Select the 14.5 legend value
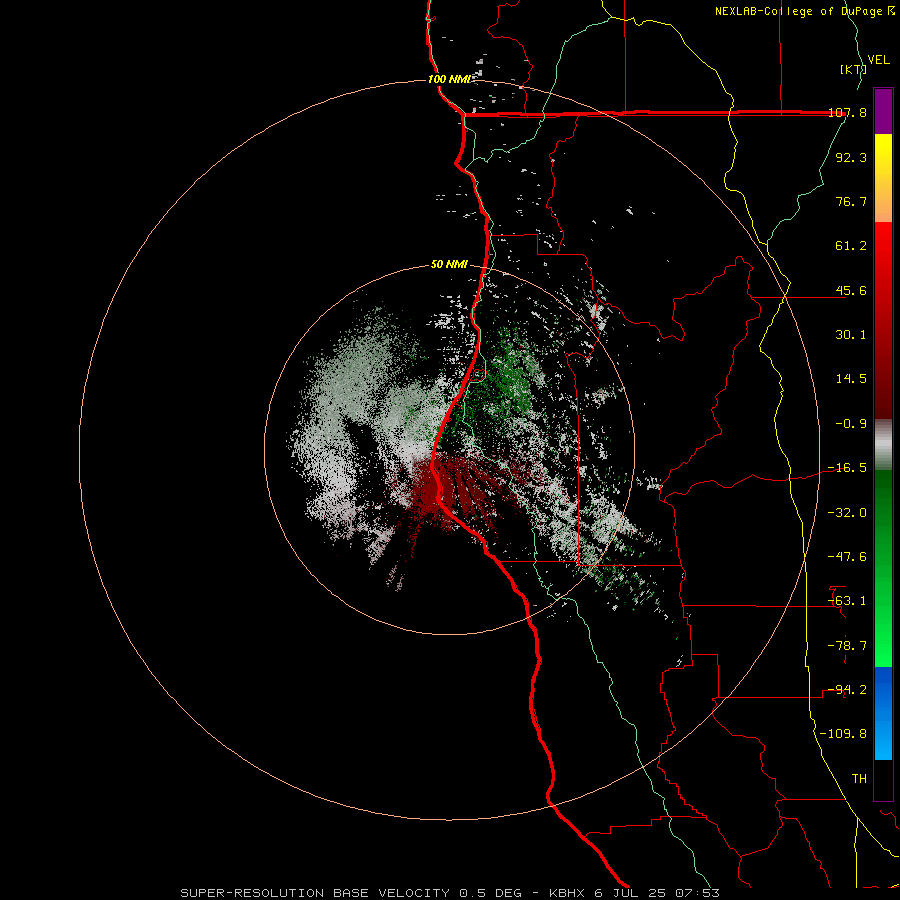The width and height of the screenshot is (900, 900). coord(851,379)
